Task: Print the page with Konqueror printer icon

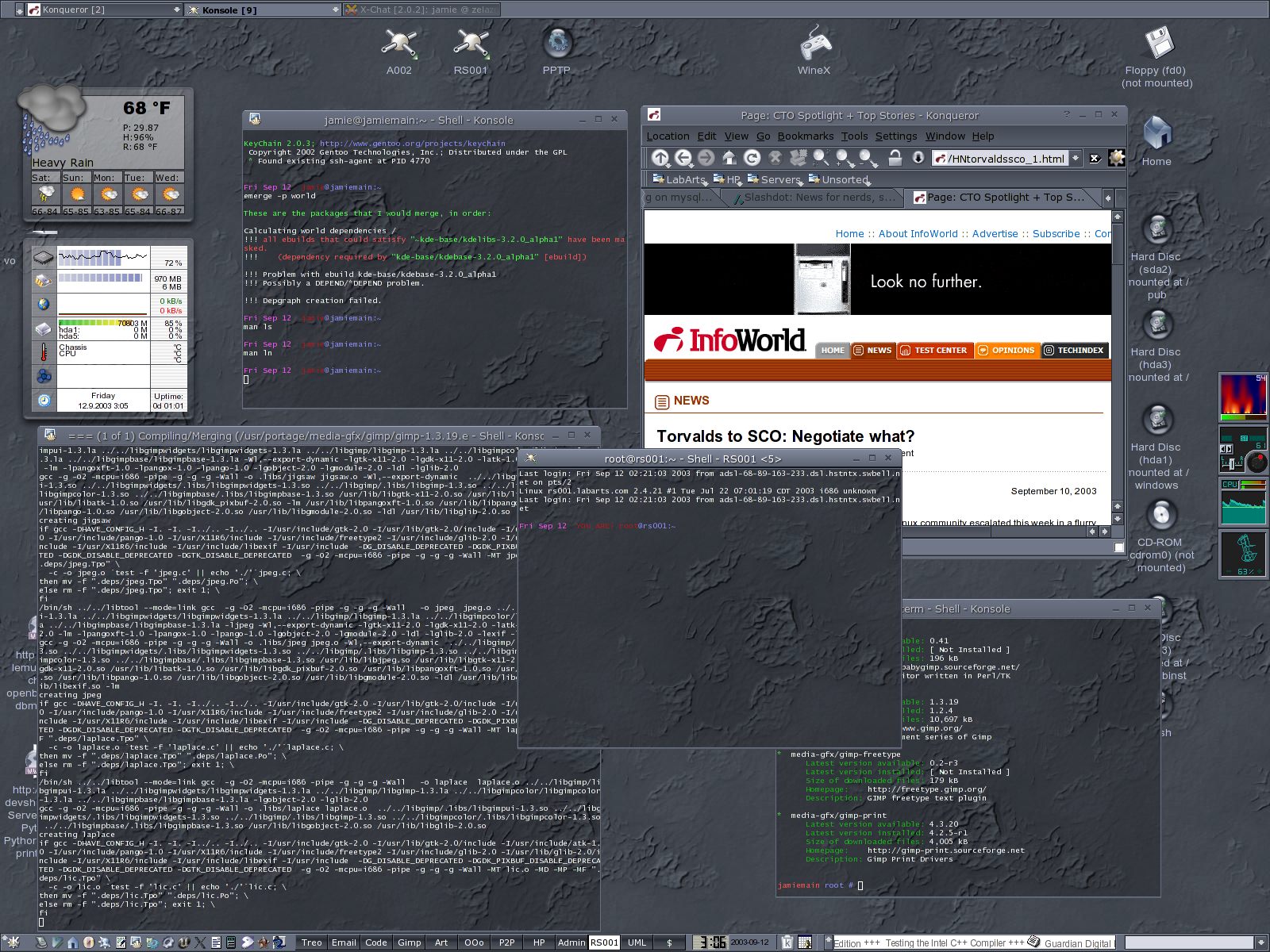Action: coord(798,158)
